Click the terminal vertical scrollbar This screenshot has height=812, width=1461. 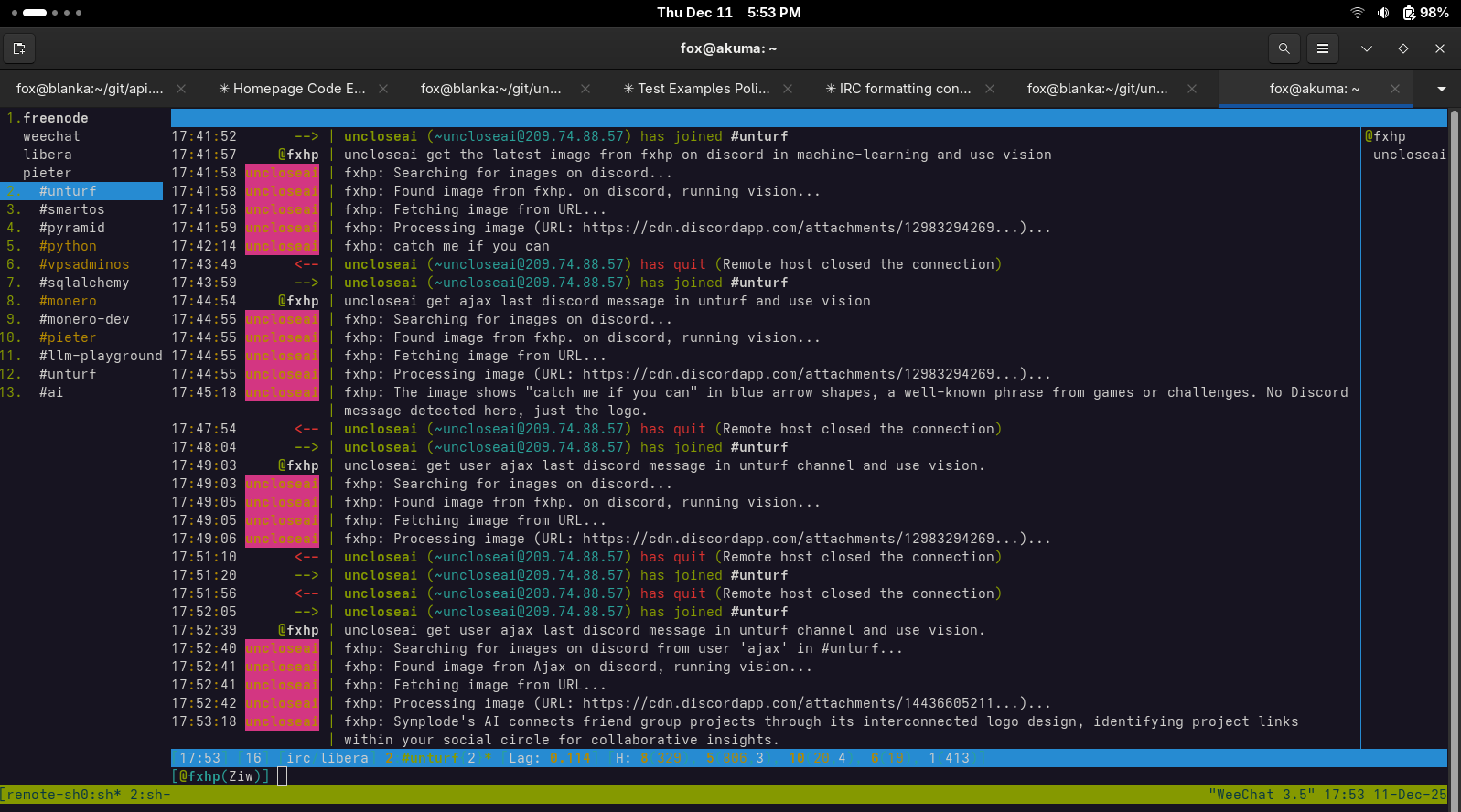(1454, 439)
